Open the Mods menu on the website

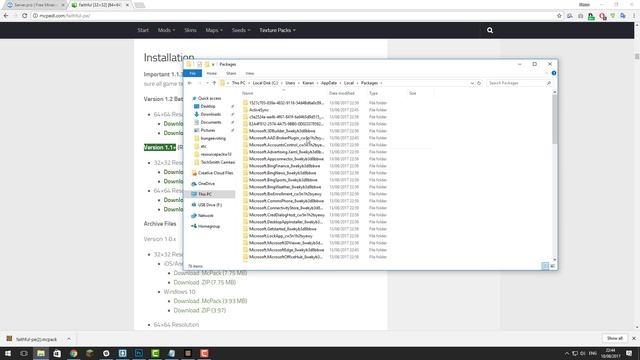pos(166,30)
